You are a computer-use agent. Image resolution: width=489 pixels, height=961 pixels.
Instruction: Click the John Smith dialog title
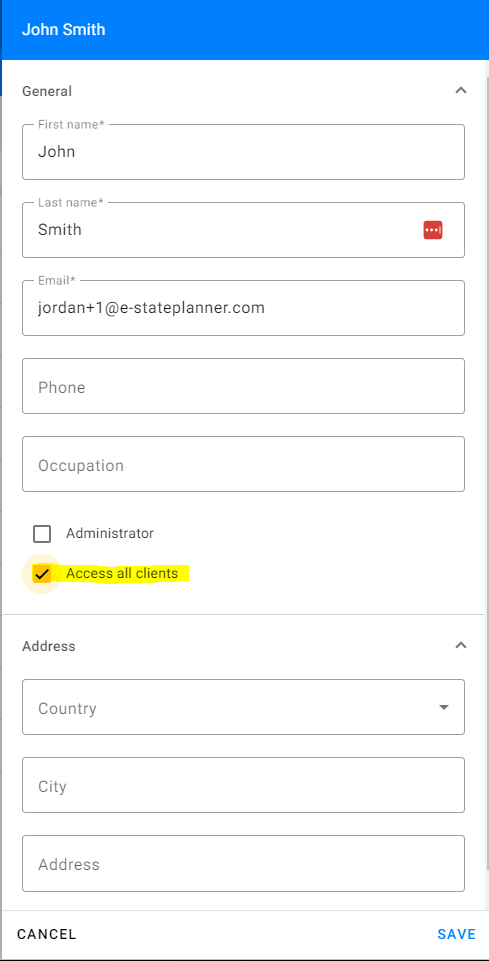[64, 29]
